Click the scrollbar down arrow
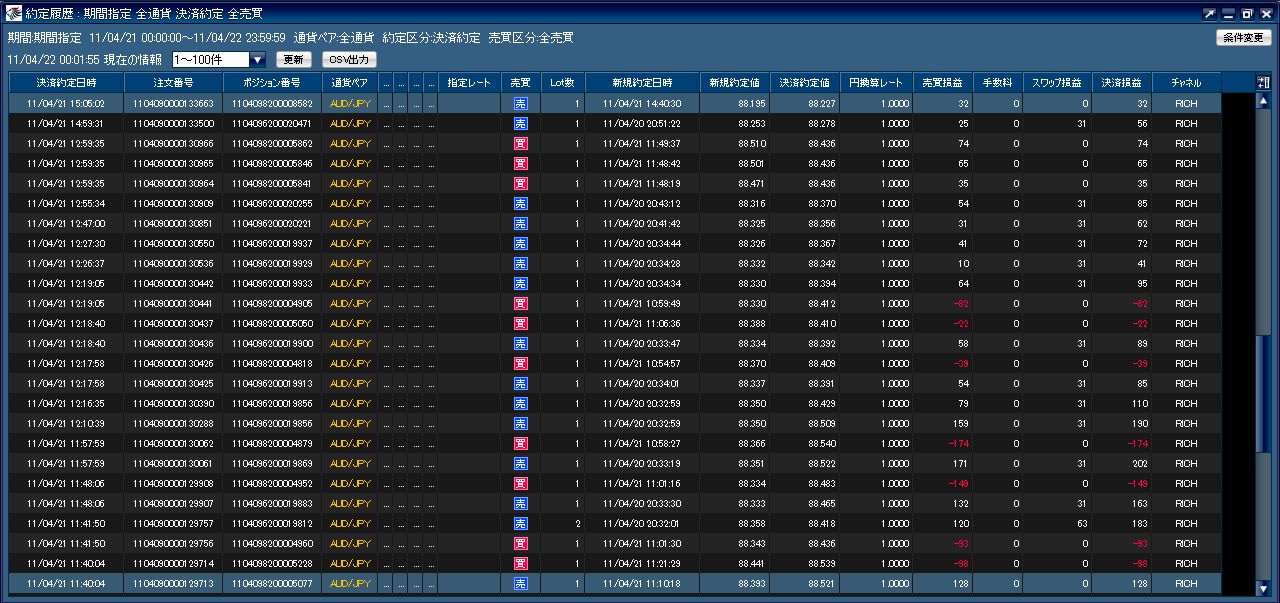 pyautogui.click(x=1263, y=587)
